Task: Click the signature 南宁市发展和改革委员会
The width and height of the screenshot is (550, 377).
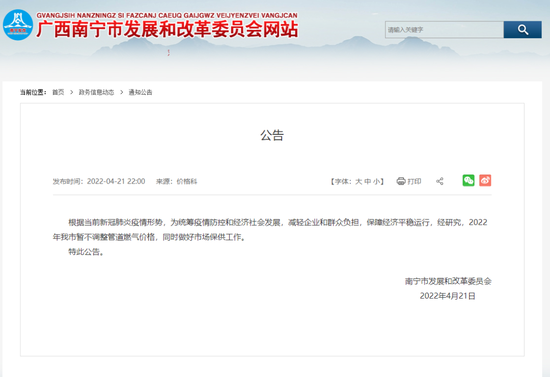Action: pos(448,281)
